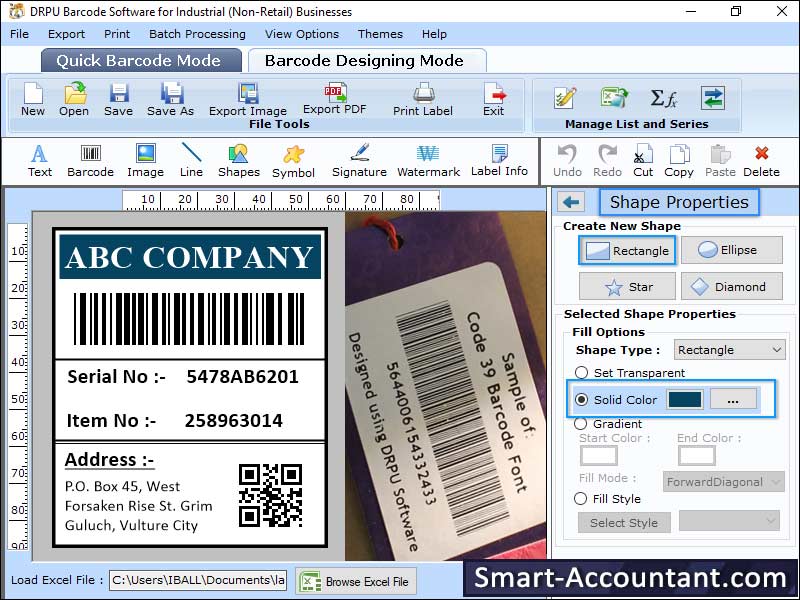800x600 pixels.
Task: Click the Export PDF icon
Action: [334, 93]
